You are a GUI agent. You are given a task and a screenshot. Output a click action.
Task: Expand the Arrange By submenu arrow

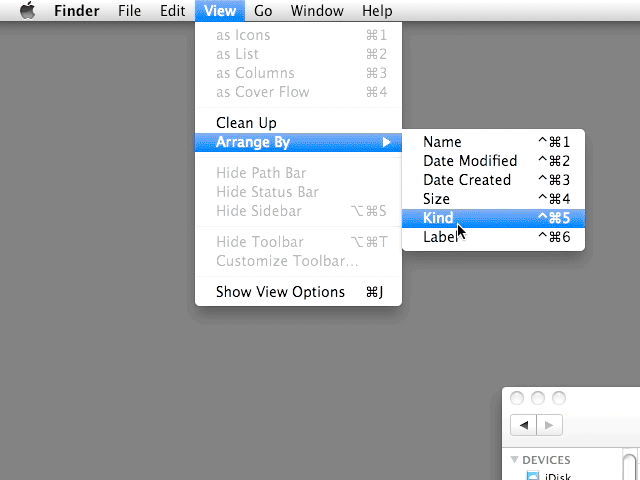click(386, 142)
